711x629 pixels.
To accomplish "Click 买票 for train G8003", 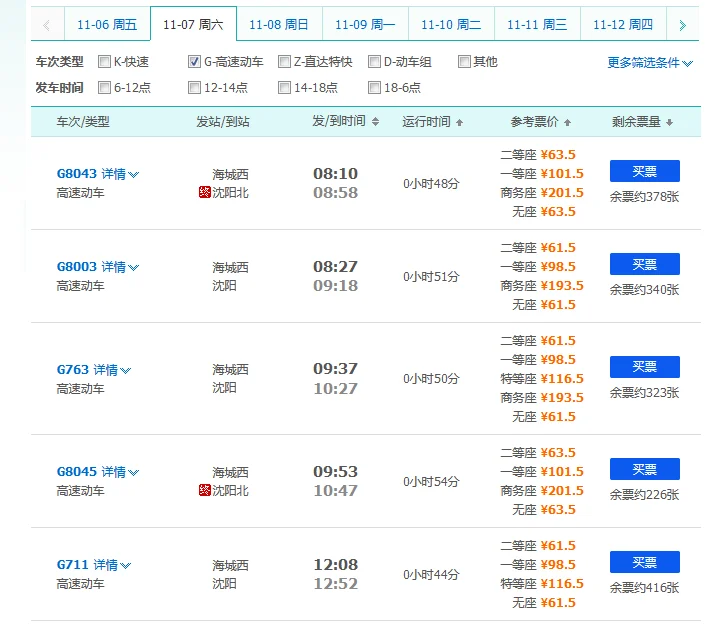I will (644, 264).
